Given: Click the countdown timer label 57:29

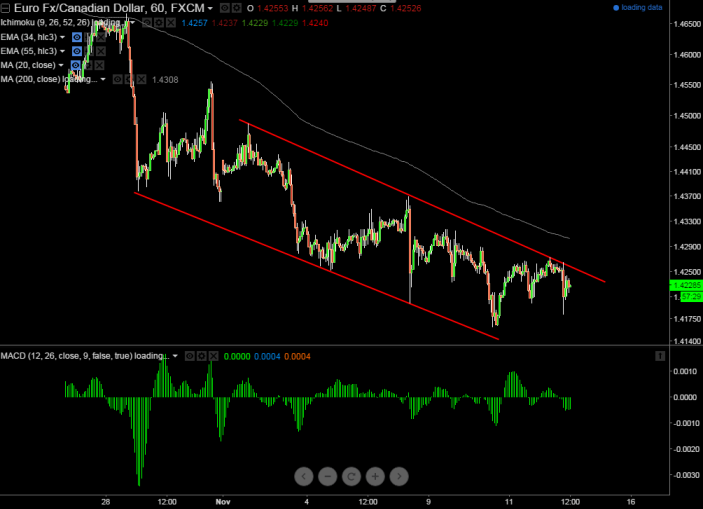Looking at the screenshot, I should [692, 296].
